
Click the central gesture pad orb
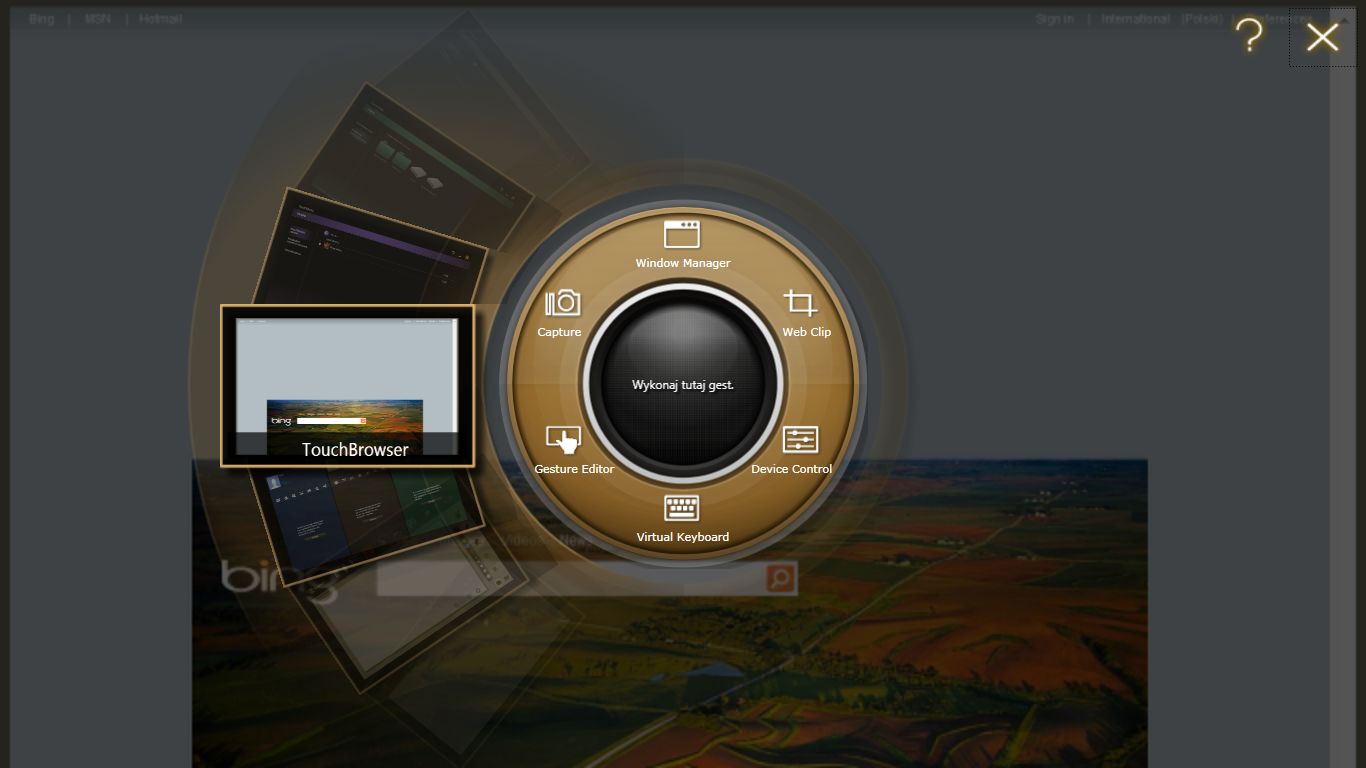683,384
